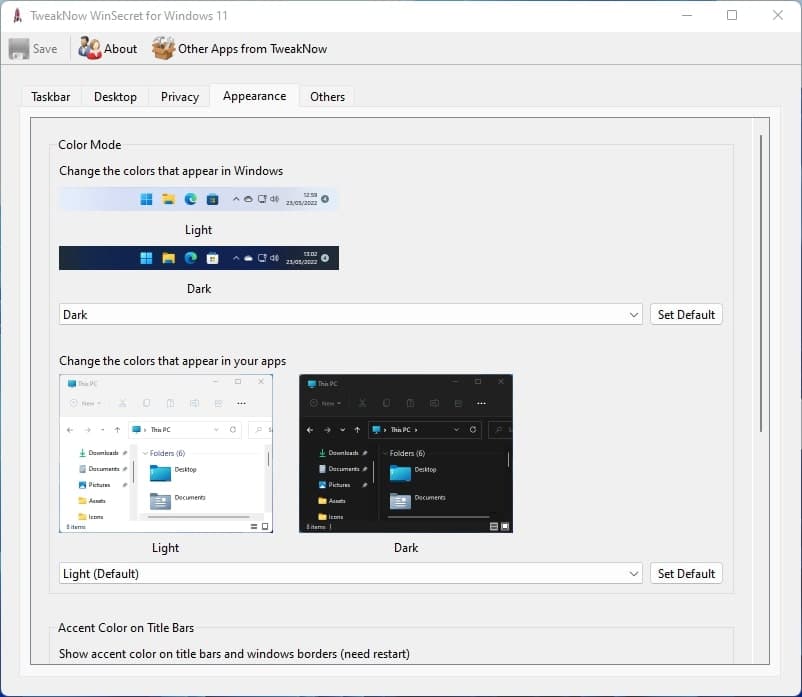Maximize the TweakNow WinSecret window
Screen dimensions: 802x697
[732, 15]
